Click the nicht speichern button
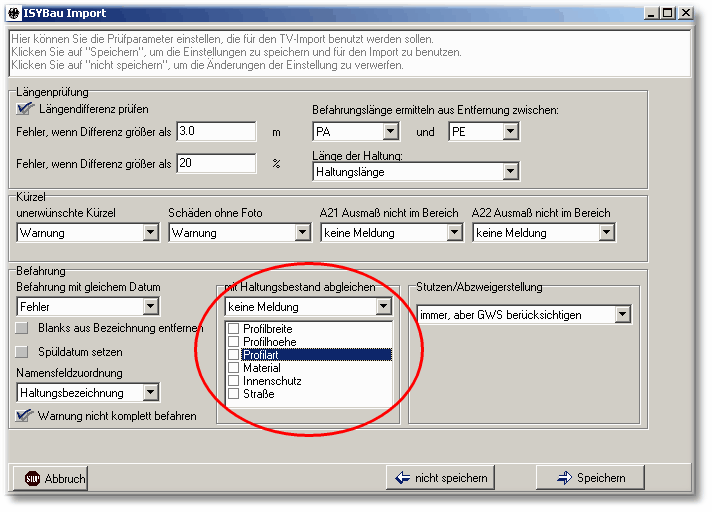 click(x=441, y=478)
